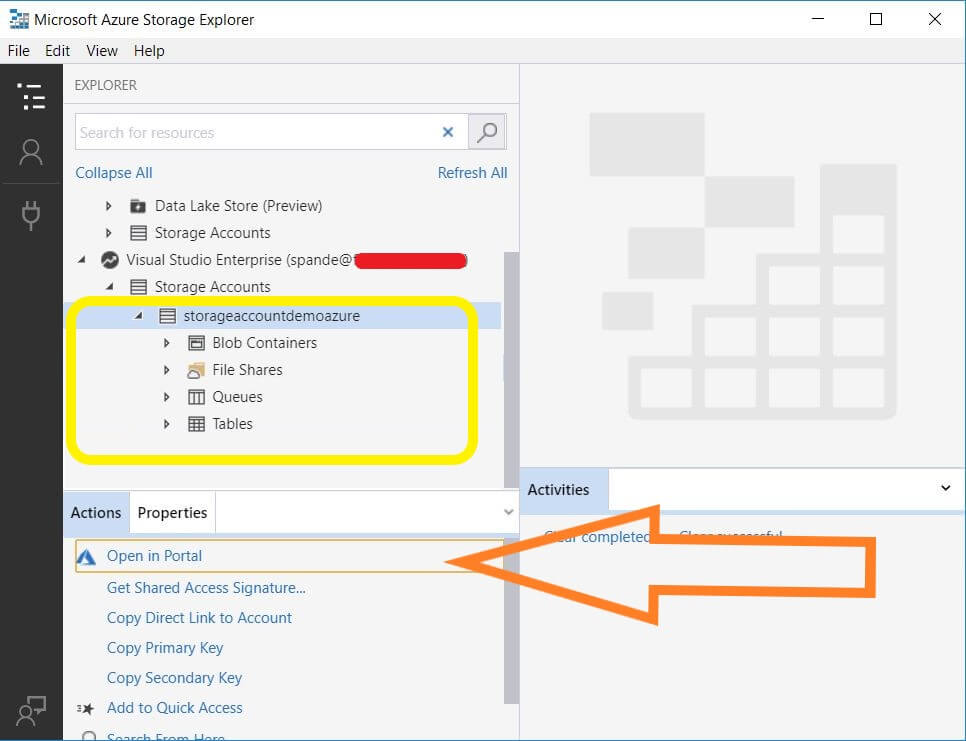Select the Data Lake Store (Preview) label
The image size is (966, 741).
tap(238, 206)
